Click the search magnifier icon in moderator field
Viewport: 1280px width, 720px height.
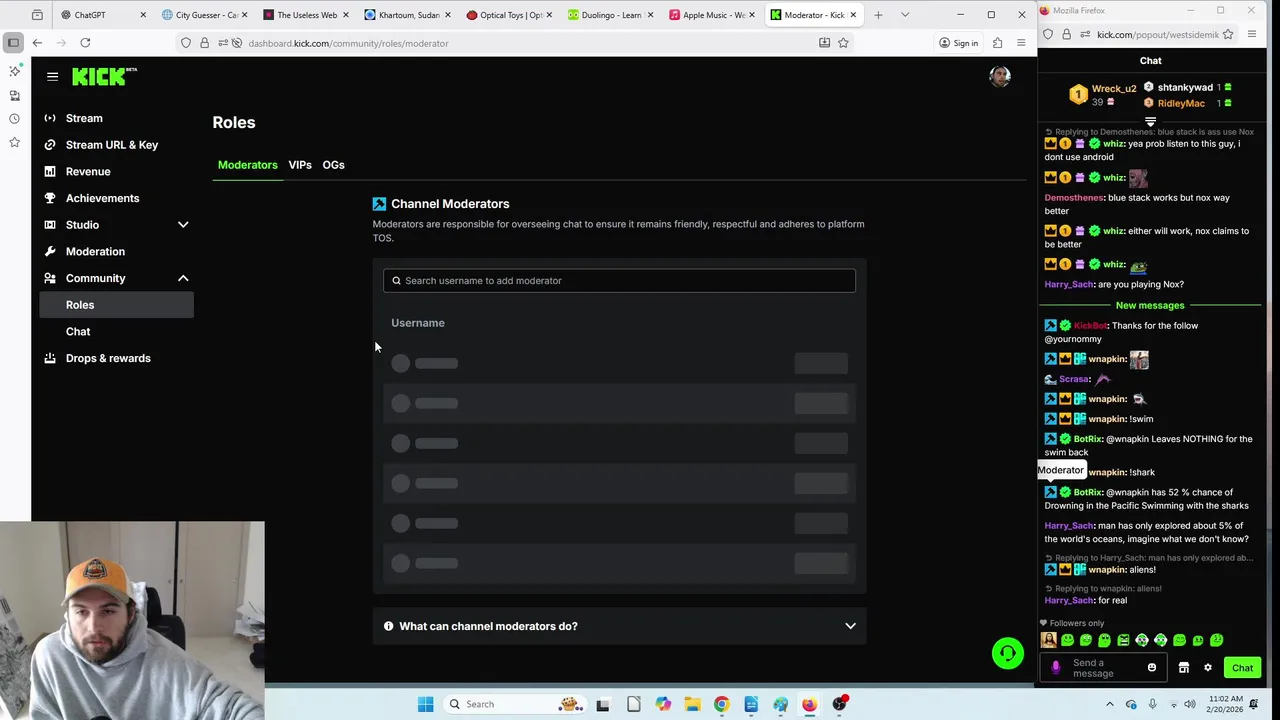pos(396,281)
